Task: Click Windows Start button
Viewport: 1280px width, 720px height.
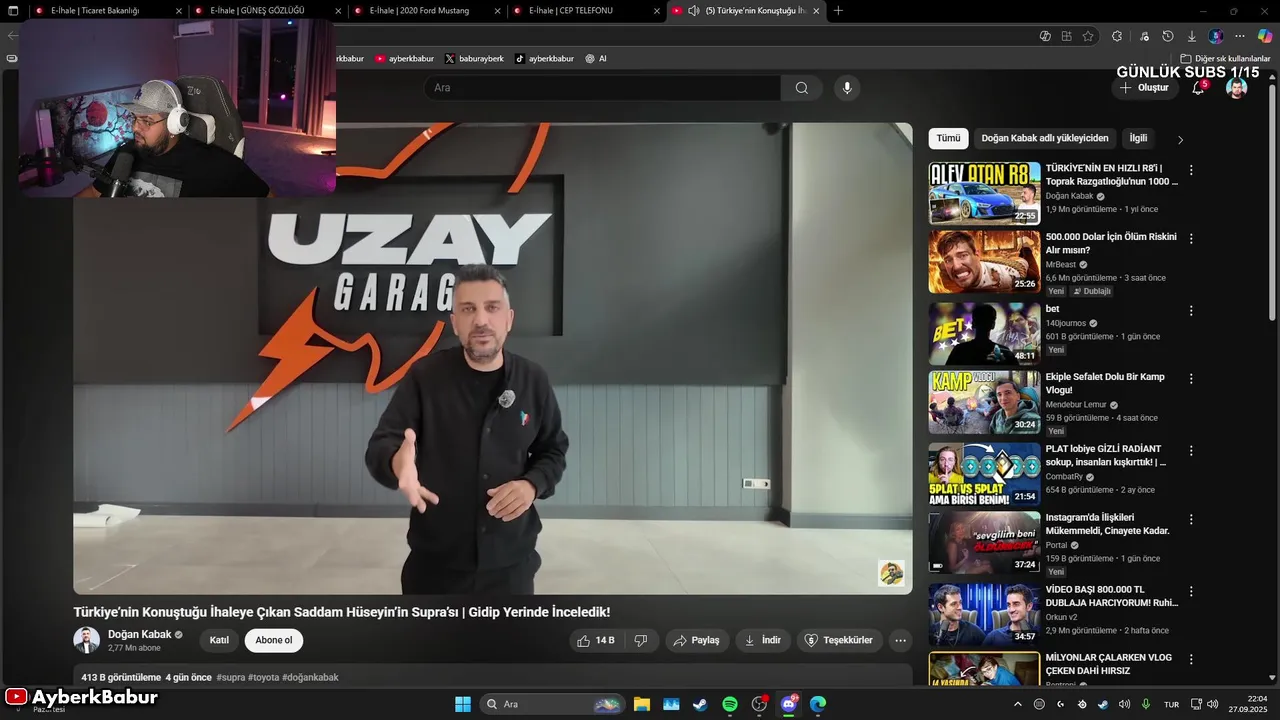Action: 463,704
